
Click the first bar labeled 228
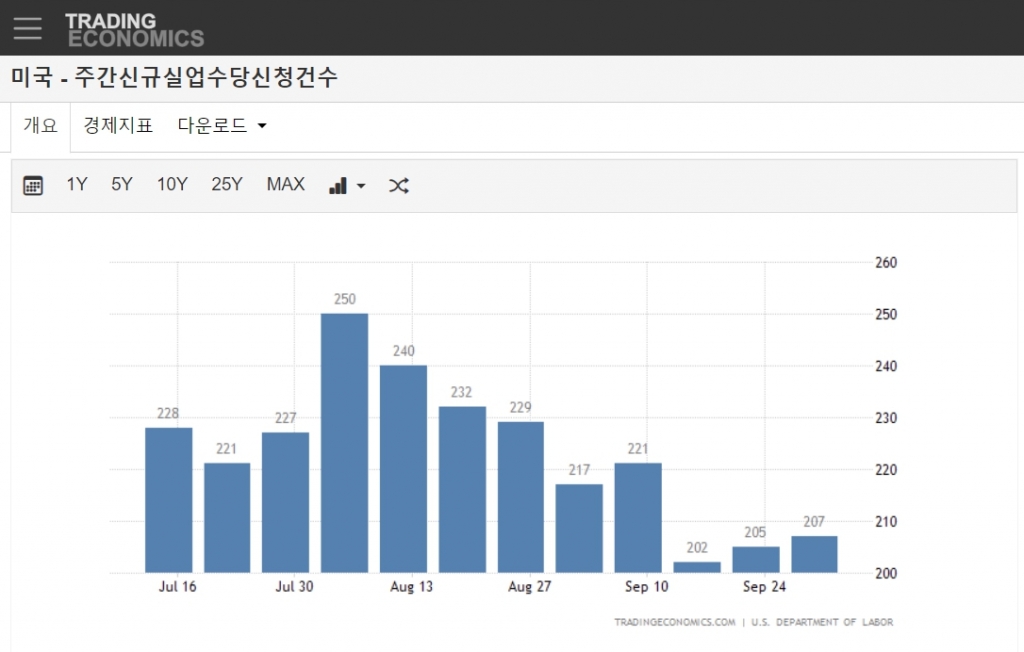coord(168,499)
